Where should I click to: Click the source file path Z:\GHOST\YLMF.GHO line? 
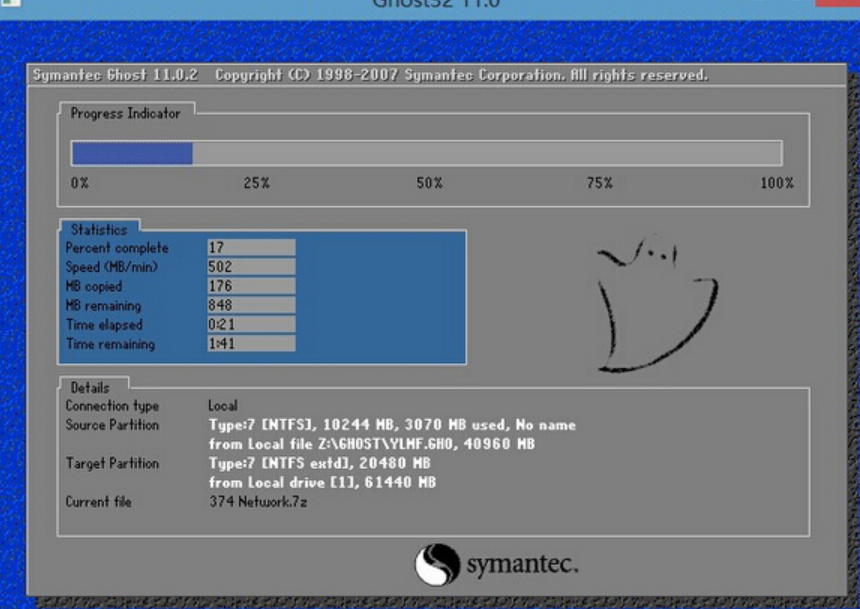point(372,444)
